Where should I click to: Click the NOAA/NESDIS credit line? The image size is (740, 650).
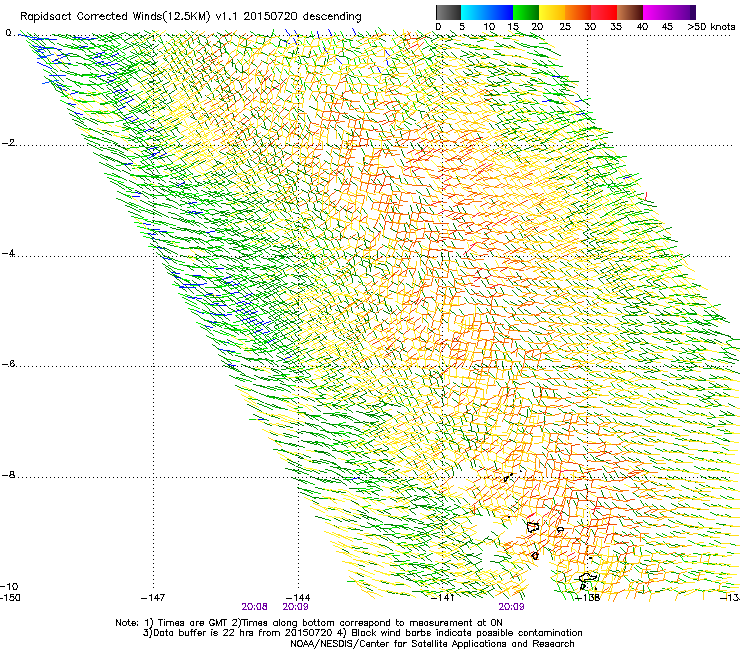tap(432, 644)
